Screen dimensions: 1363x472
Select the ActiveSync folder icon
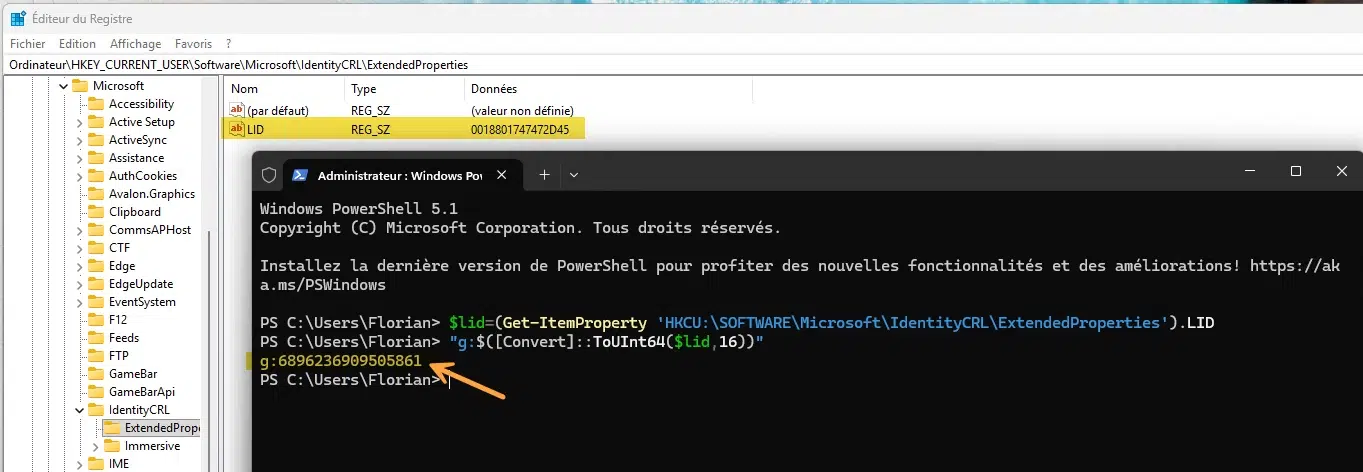click(96, 140)
